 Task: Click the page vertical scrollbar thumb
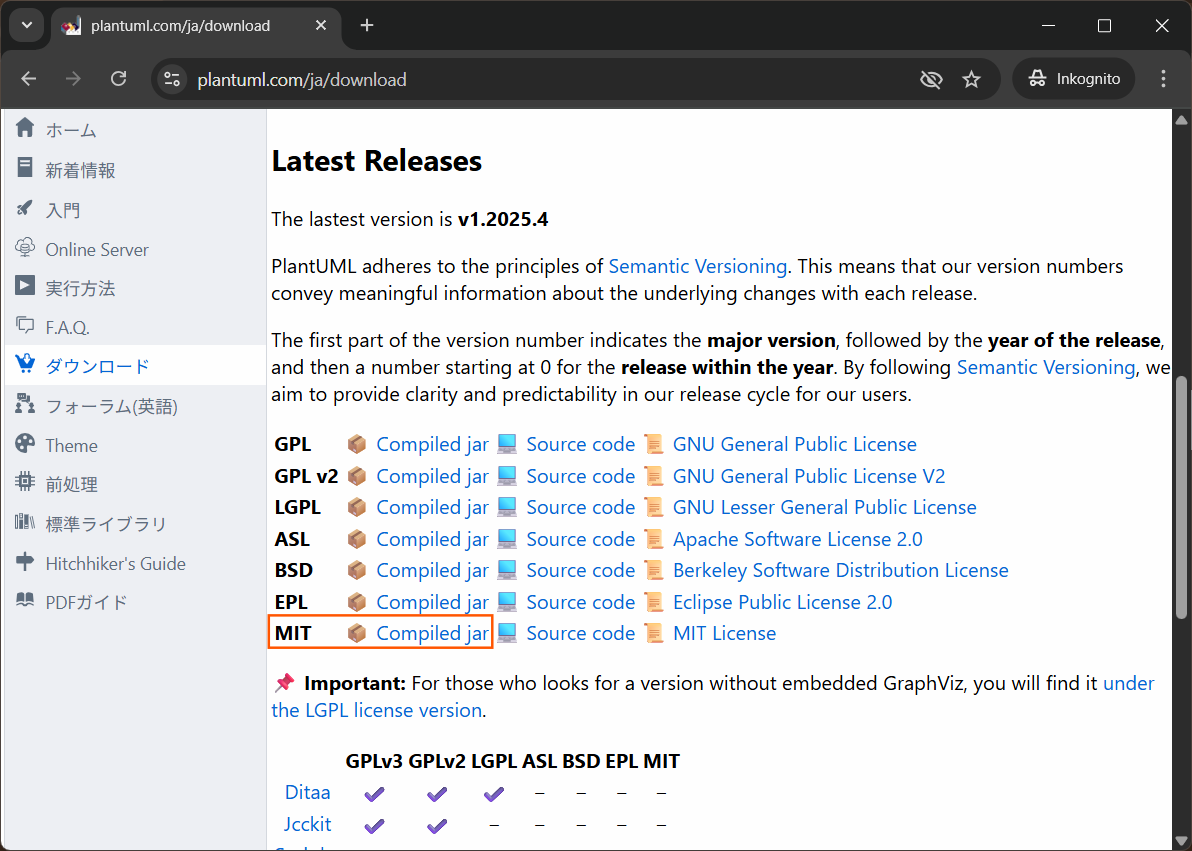[1181, 498]
